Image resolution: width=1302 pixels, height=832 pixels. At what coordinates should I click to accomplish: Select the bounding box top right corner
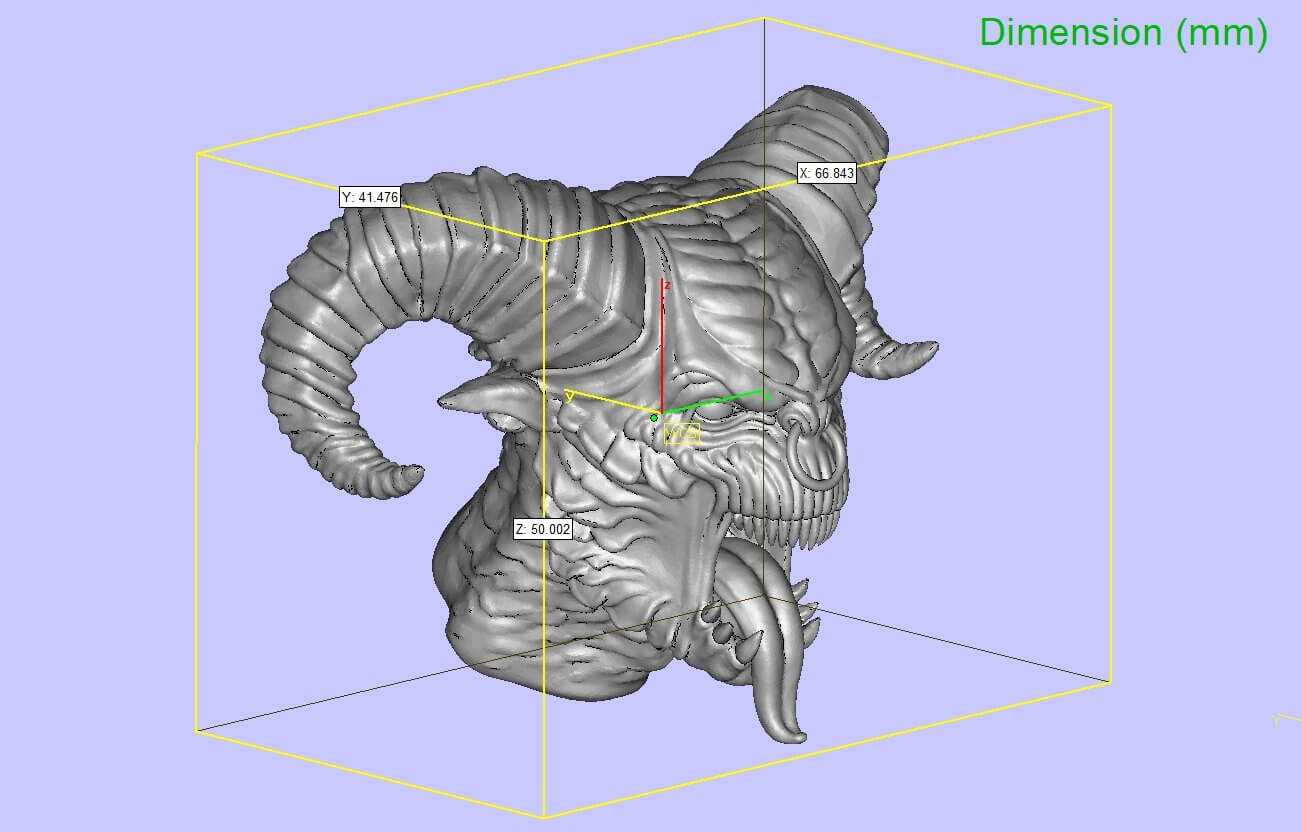click(1111, 104)
